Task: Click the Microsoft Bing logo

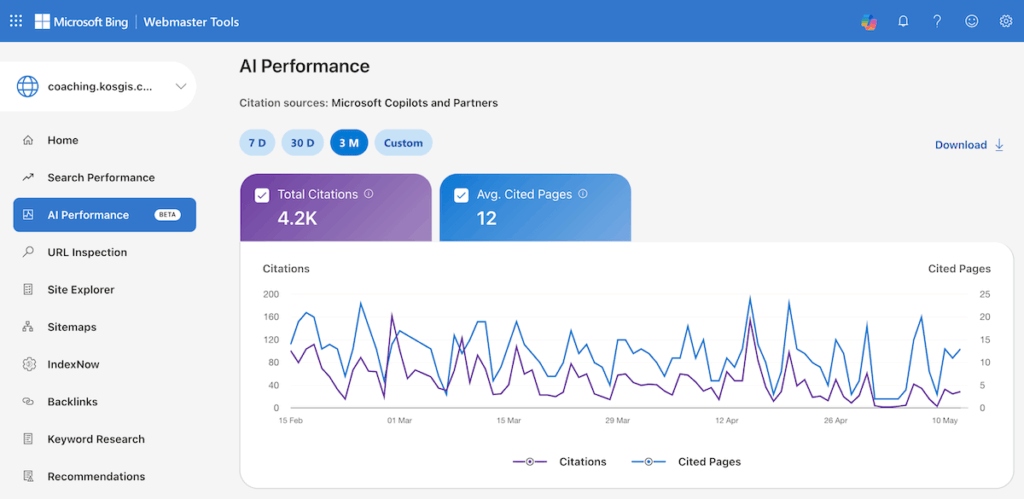Action: pyautogui.click(x=82, y=22)
